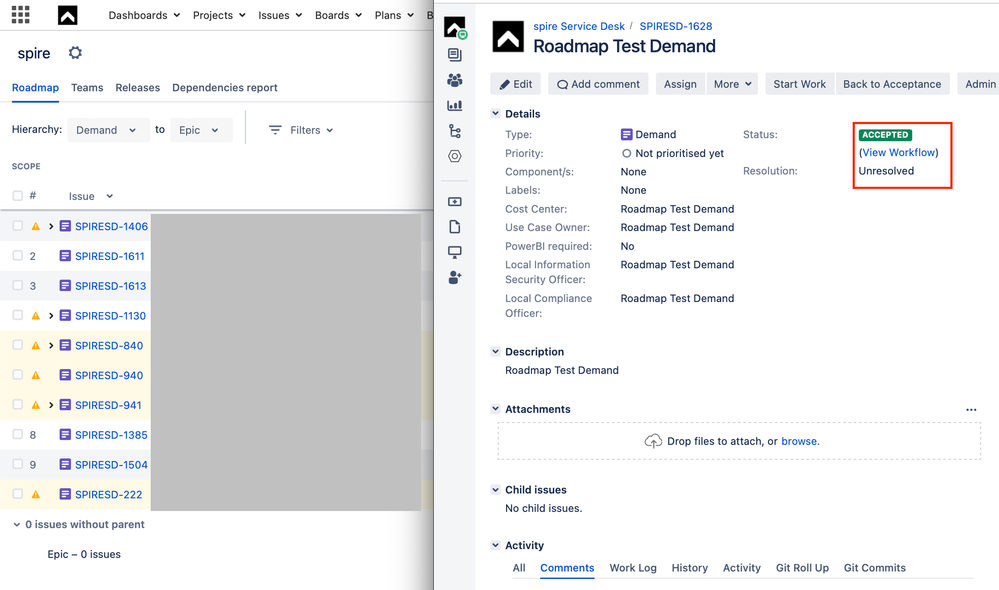
Task: Check the box for SPIRESD-1611
Action: 18,255
